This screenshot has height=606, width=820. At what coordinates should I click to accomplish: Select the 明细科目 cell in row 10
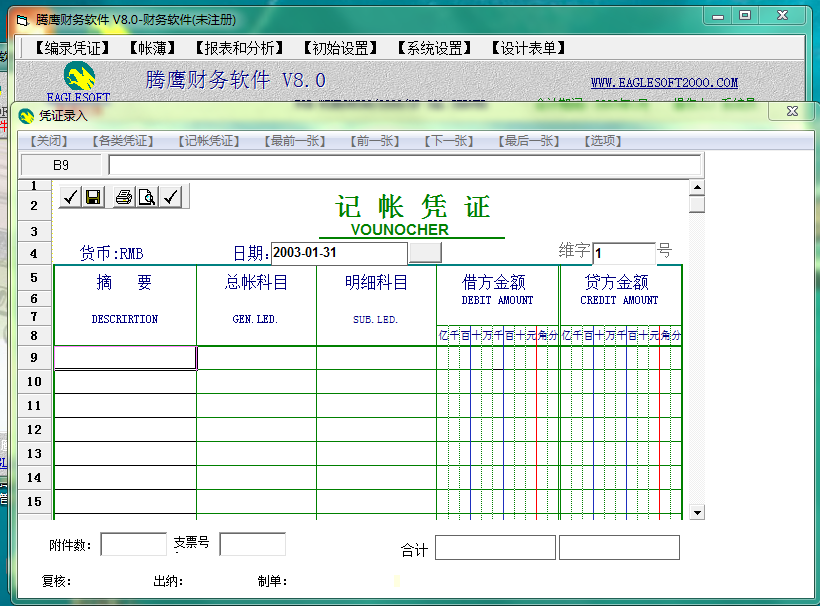click(x=377, y=382)
